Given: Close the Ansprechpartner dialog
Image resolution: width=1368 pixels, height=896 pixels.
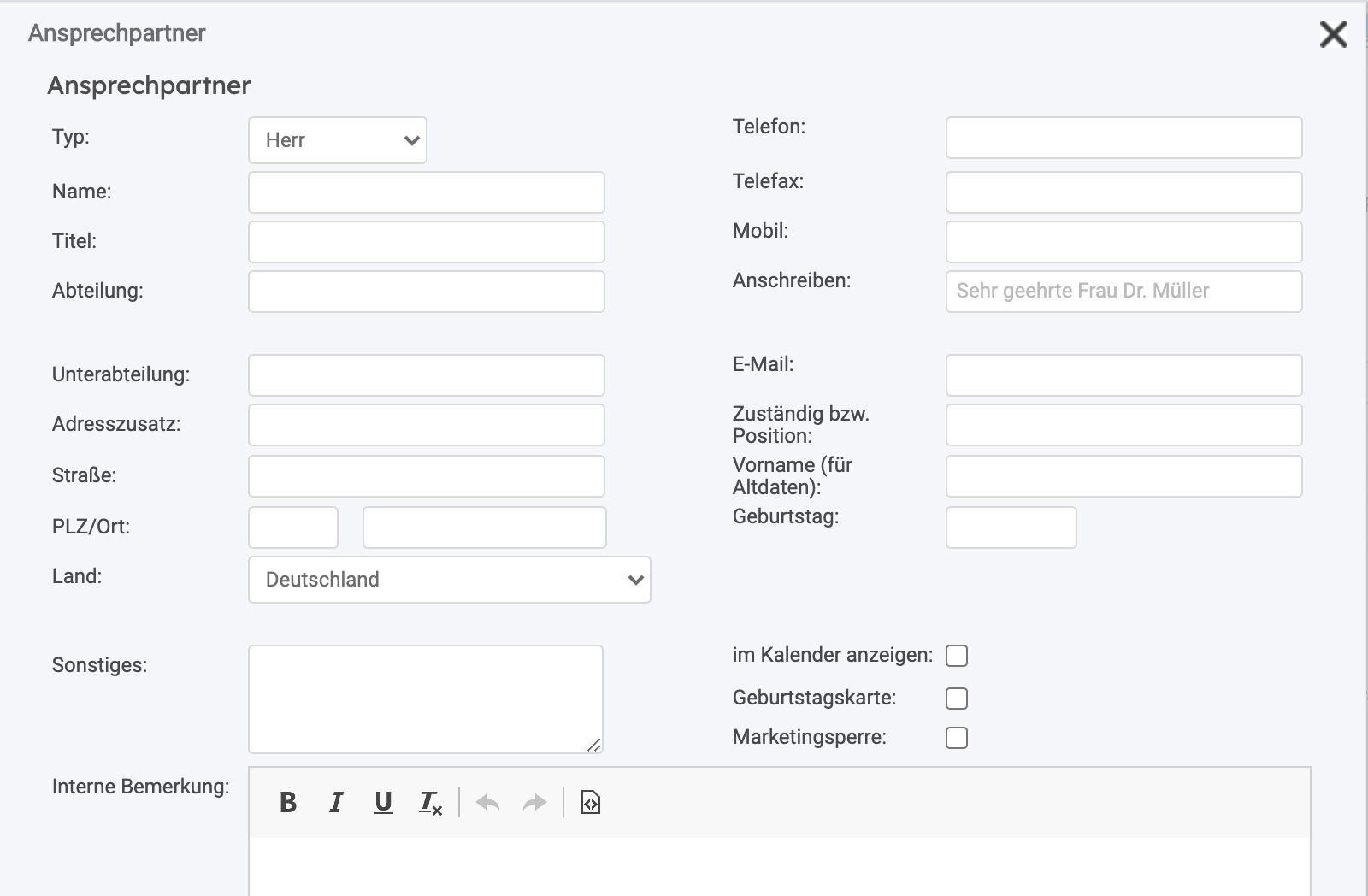Looking at the screenshot, I should [1333, 35].
